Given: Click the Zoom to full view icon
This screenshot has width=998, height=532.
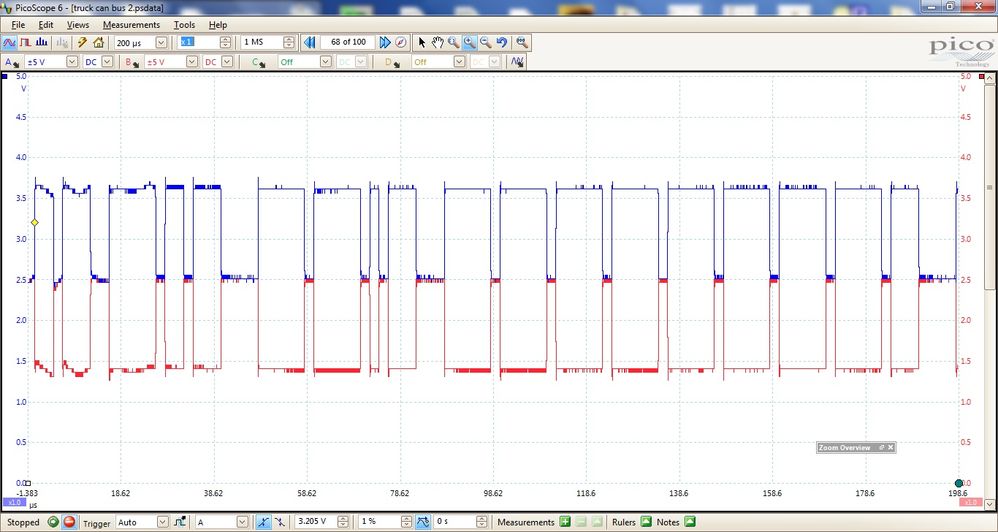Looking at the screenshot, I should pos(522,43).
